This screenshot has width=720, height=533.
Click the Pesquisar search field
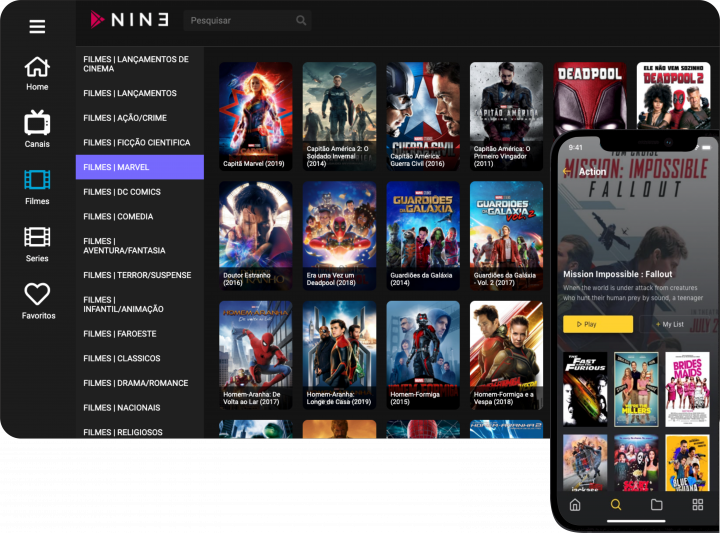[x=240, y=21]
